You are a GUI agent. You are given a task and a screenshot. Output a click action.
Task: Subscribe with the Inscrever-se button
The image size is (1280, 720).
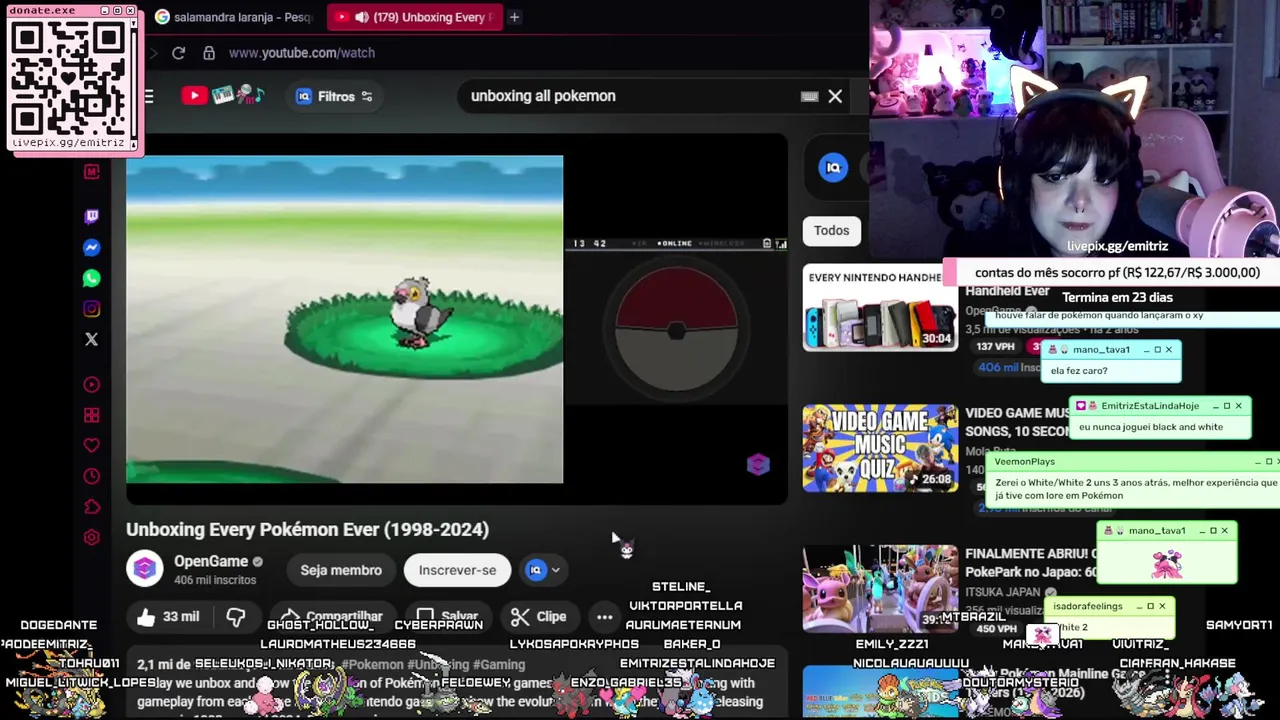tap(457, 570)
